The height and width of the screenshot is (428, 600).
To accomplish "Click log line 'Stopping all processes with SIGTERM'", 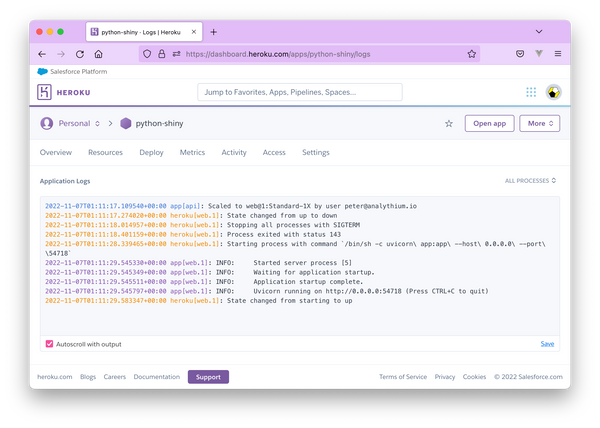I will pos(202,225).
